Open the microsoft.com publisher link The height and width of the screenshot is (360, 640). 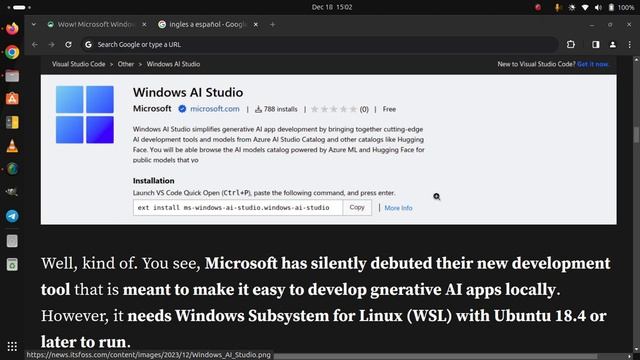click(215, 109)
